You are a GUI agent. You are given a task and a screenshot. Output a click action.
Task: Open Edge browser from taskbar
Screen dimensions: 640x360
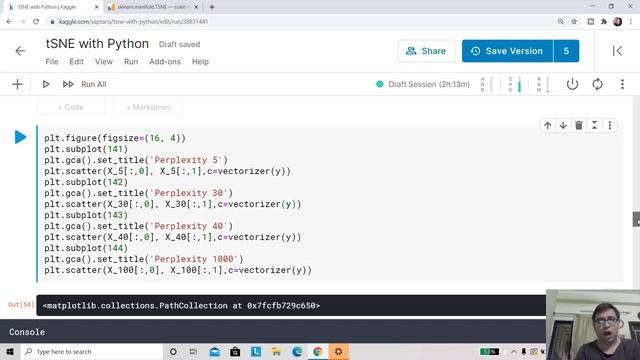point(297,351)
